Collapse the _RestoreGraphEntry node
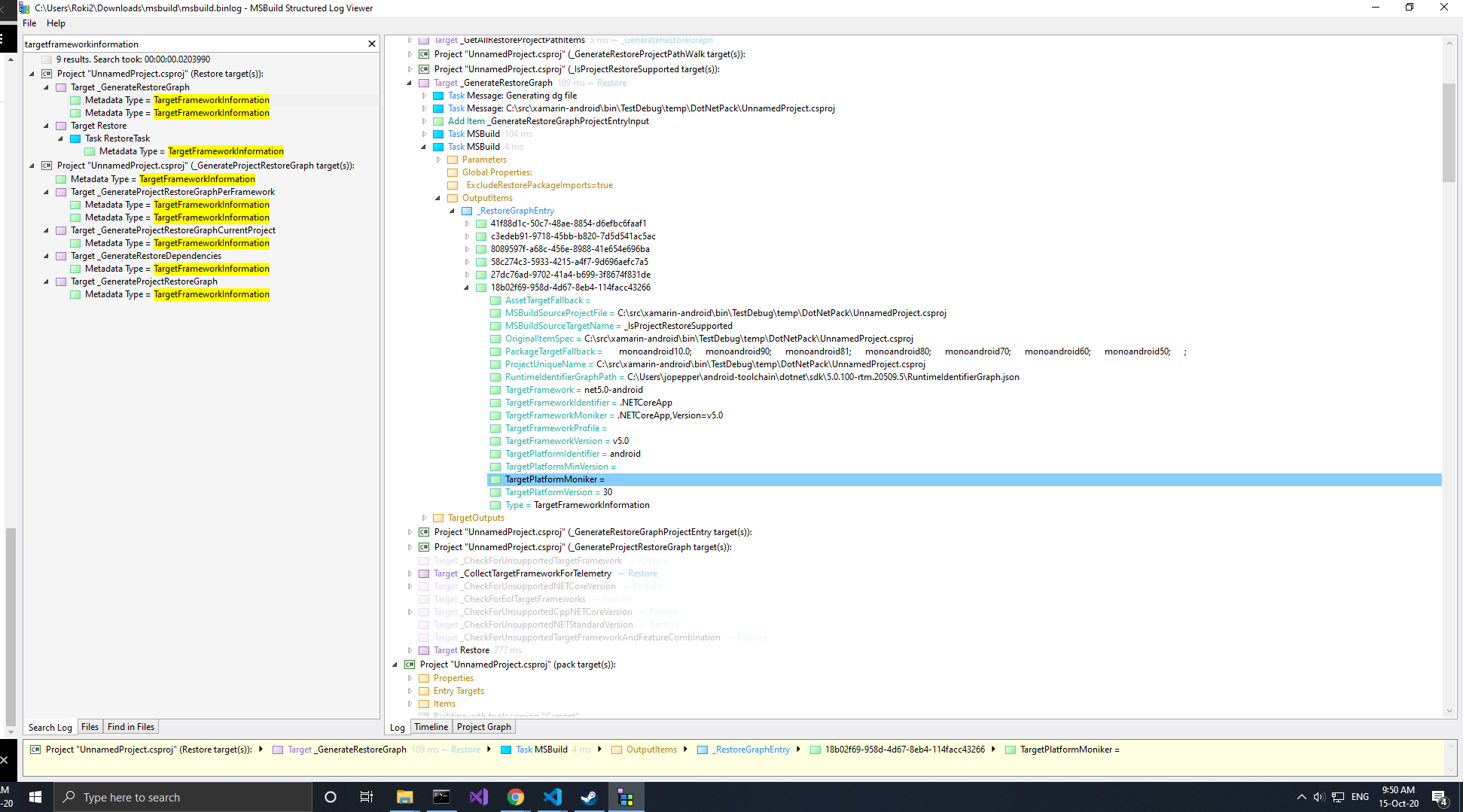Image resolution: width=1463 pixels, height=812 pixels. point(453,211)
